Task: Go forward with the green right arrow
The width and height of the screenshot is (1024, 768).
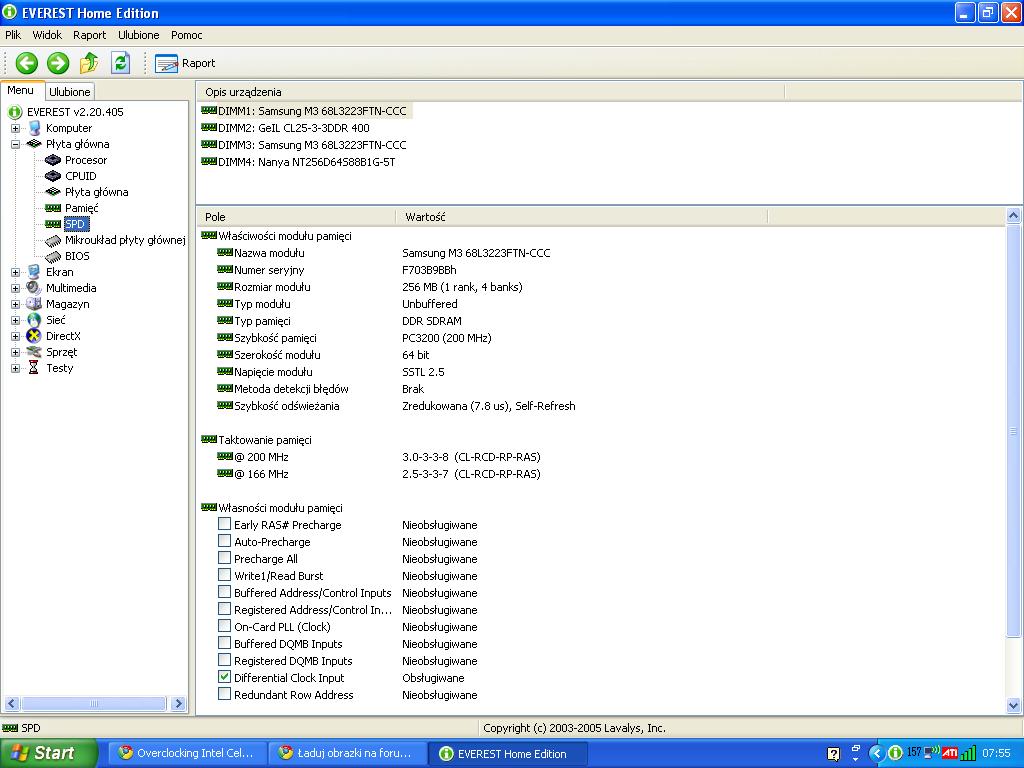Action: [58, 63]
